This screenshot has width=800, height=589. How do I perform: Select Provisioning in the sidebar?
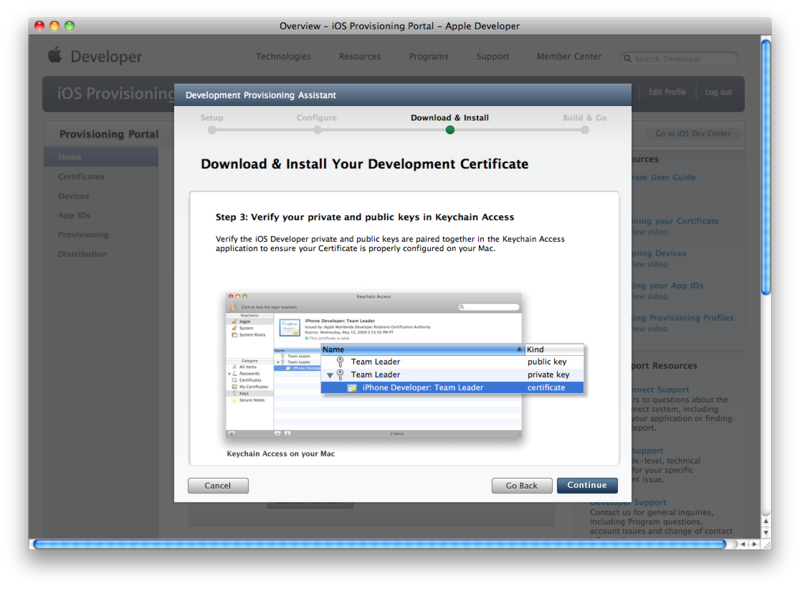[x=83, y=235]
